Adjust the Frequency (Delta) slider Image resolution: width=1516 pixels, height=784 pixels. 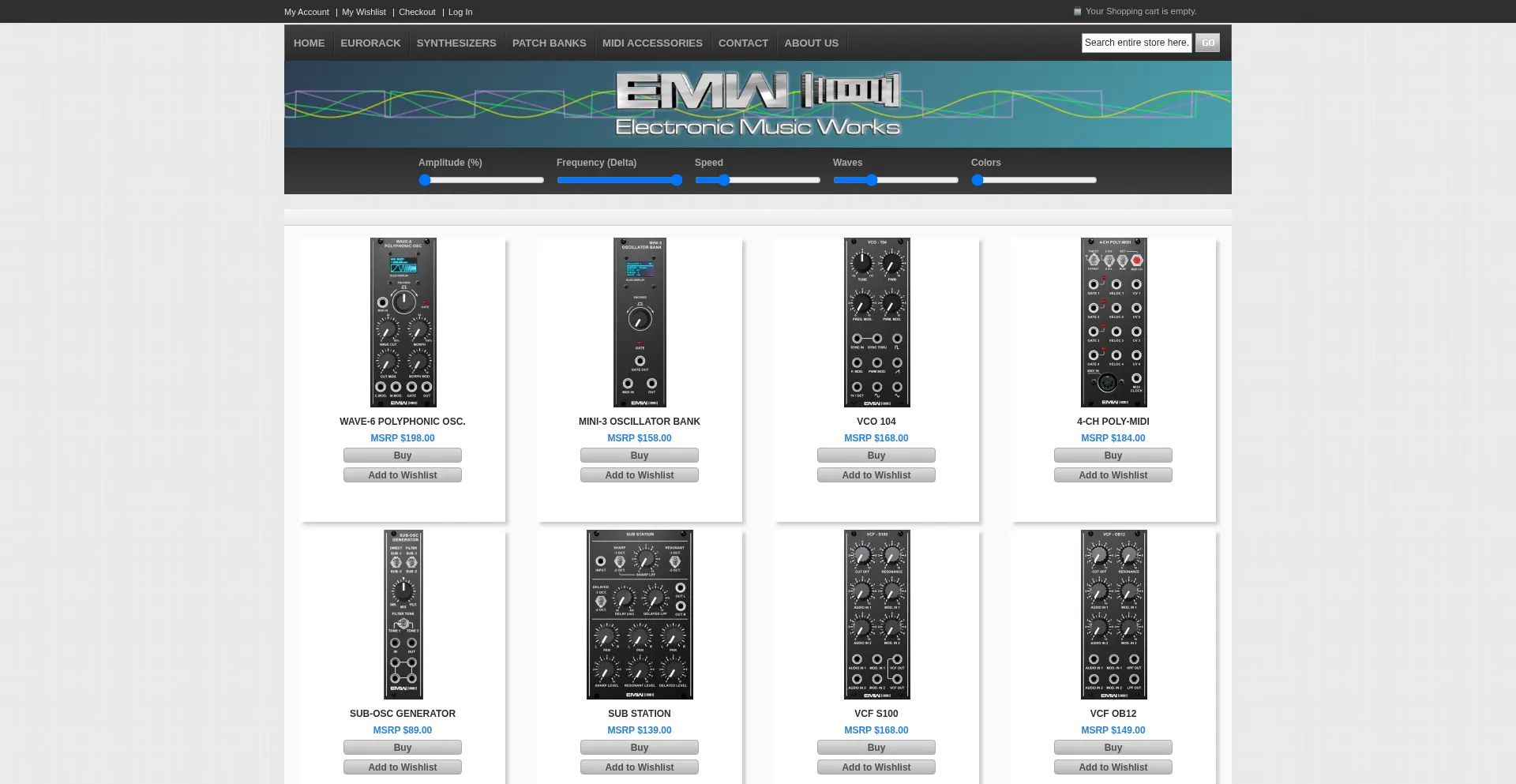coord(620,180)
